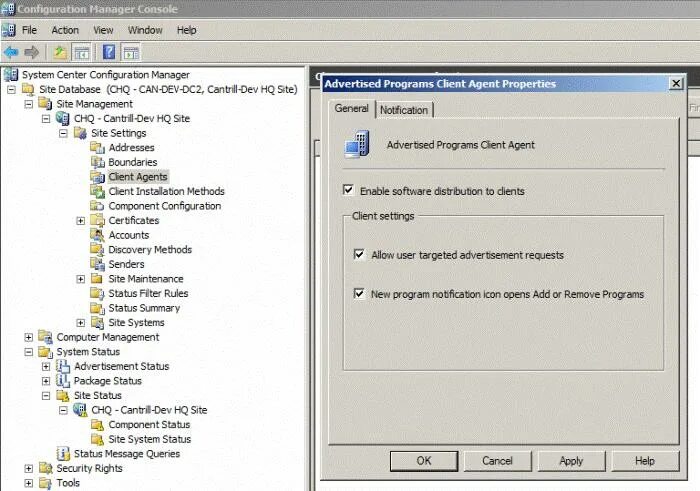Click the Tools folder icon

point(45,483)
